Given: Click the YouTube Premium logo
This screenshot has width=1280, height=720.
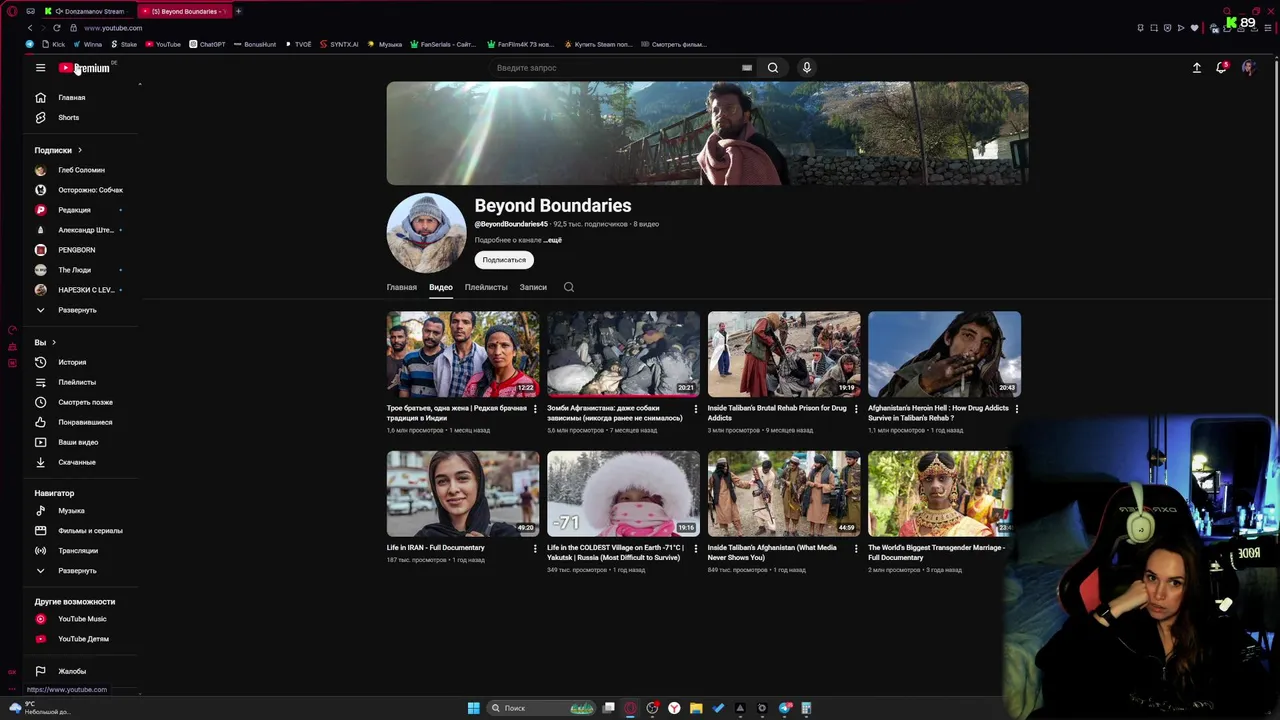Looking at the screenshot, I should click(x=84, y=68).
